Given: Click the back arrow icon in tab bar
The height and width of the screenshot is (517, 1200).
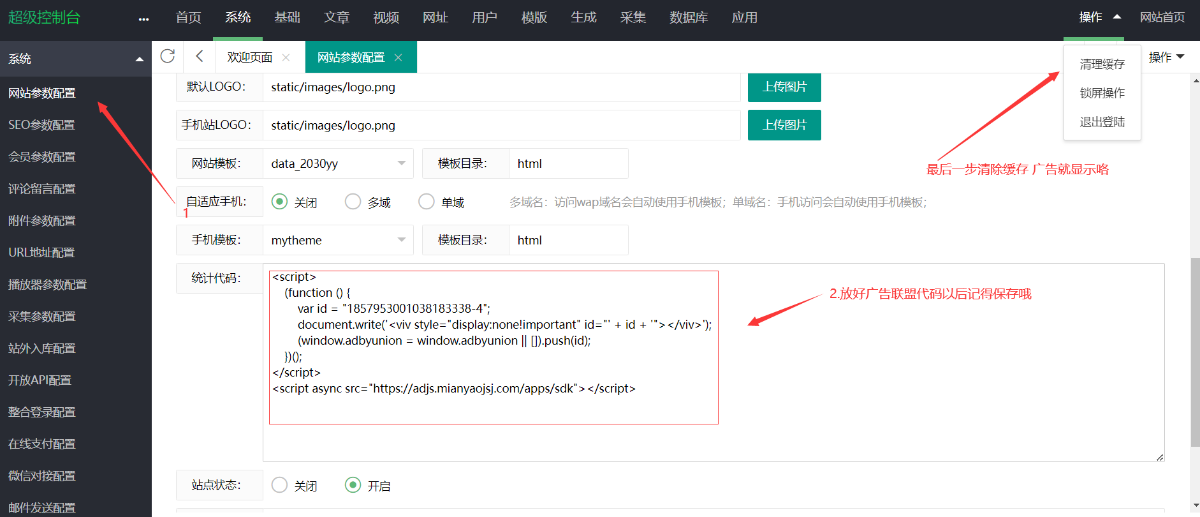Looking at the screenshot, I should click(x=200, y=57).
